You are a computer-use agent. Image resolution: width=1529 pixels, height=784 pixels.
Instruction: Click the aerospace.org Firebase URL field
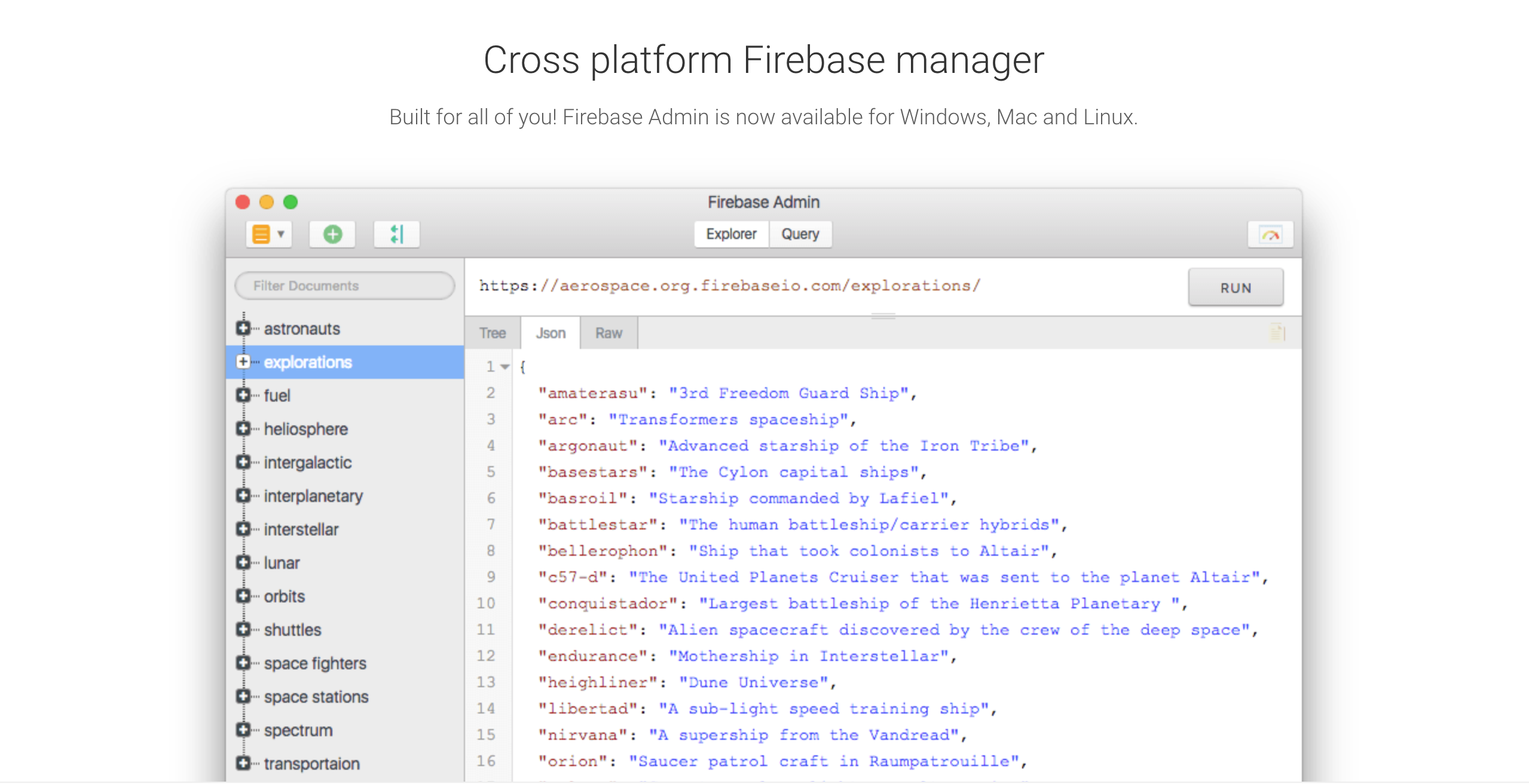(727, 286)
